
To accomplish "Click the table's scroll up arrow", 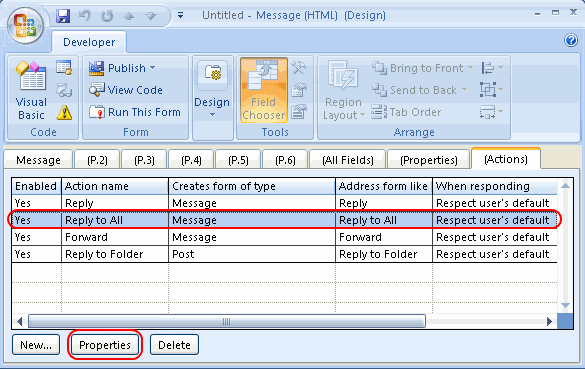I will pos(565,185).
